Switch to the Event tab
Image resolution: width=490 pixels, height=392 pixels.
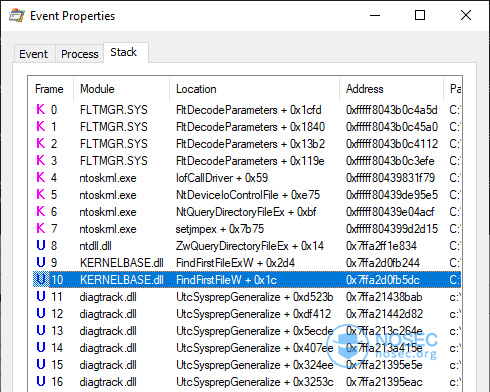pos(34,54)
